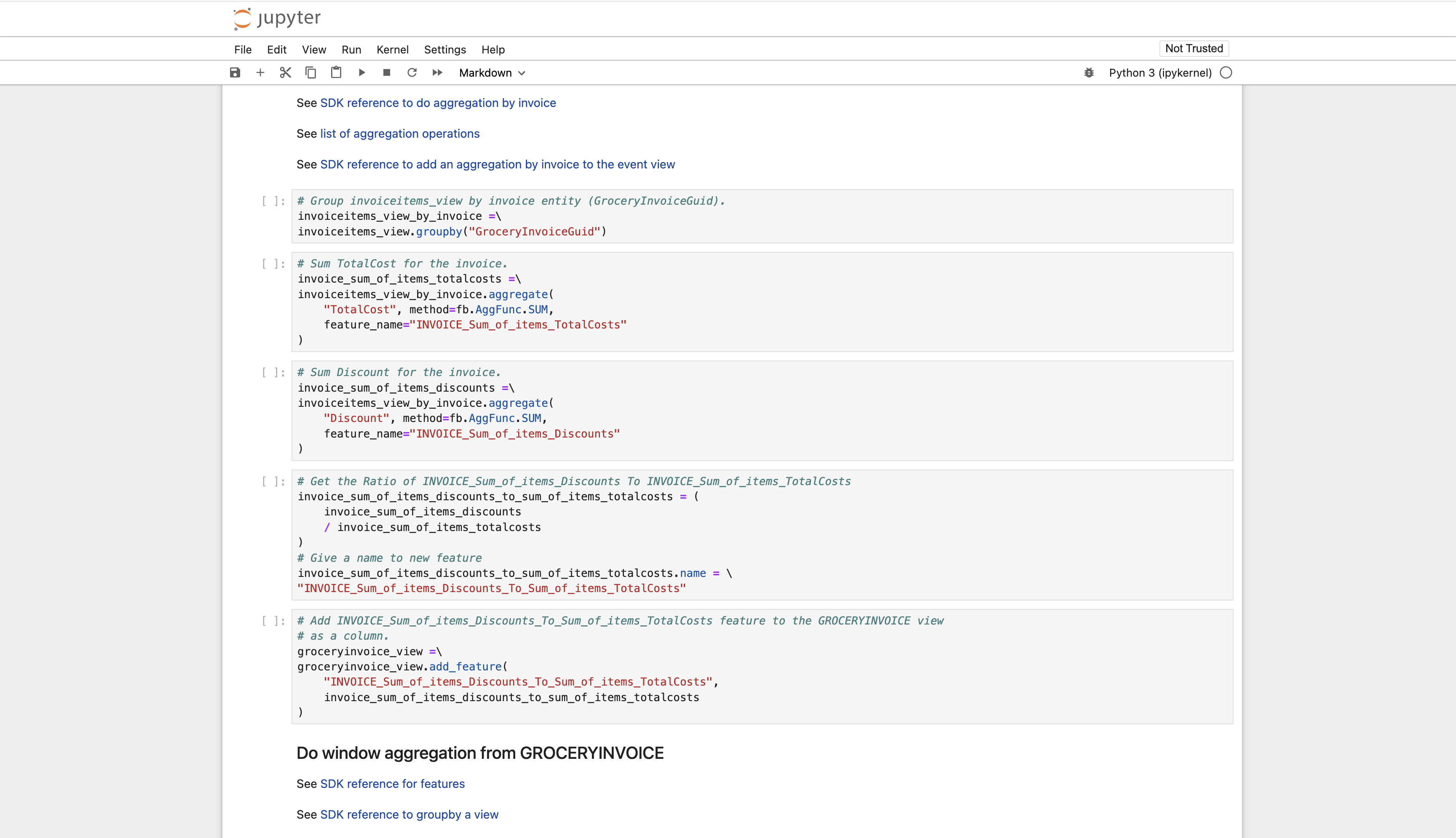
Task: Switch kernel via Python 3 (ipykernel) label
Action: click(x=1160, y=72)
